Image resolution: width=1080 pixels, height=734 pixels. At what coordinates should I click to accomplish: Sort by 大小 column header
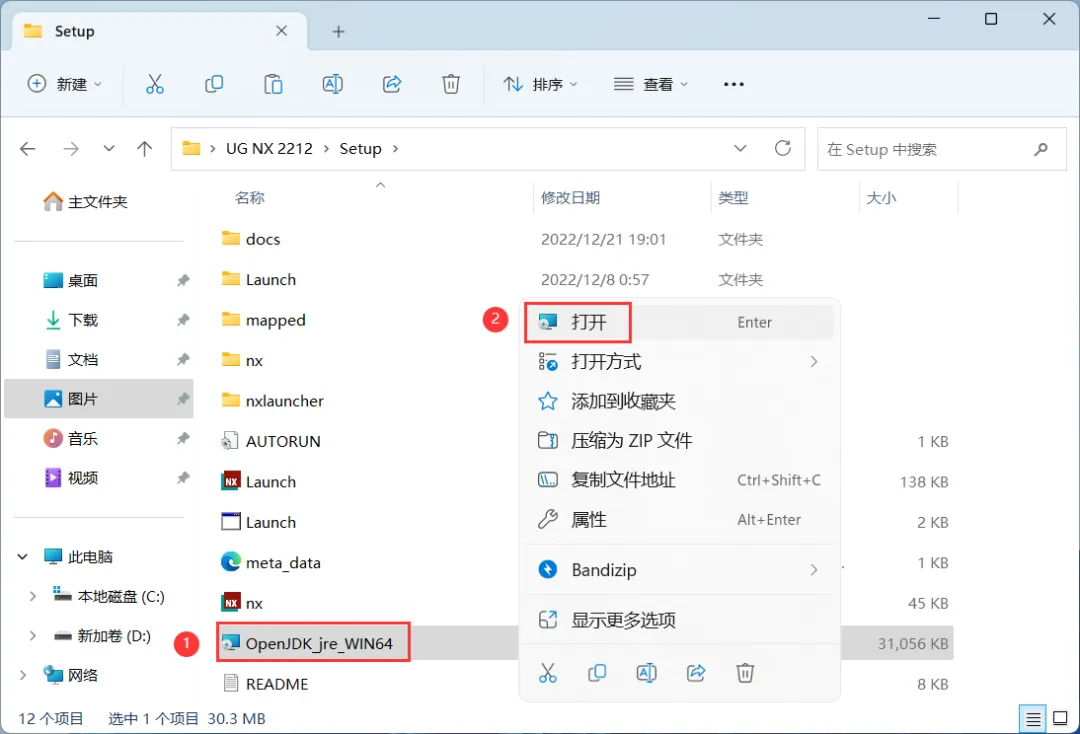pos(881,198)
